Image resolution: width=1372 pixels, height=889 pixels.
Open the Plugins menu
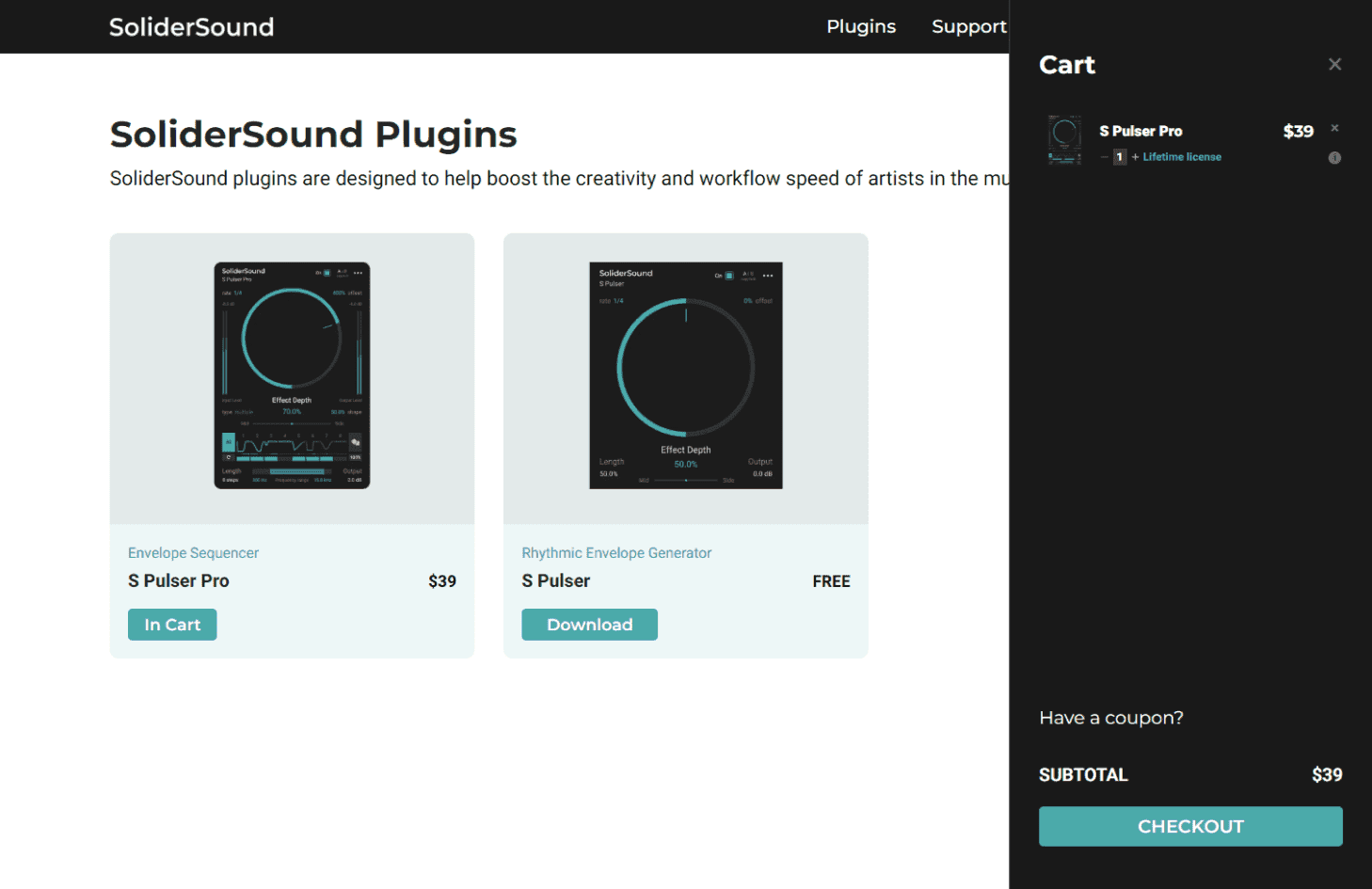861,26
